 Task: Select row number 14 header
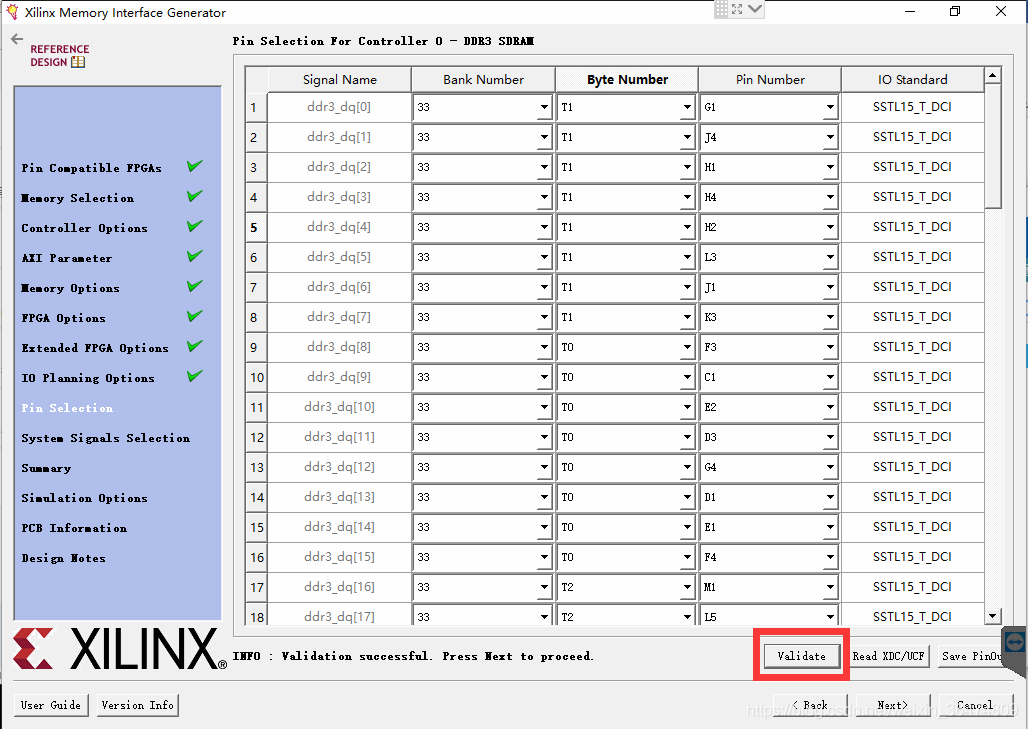click(256, 498)
